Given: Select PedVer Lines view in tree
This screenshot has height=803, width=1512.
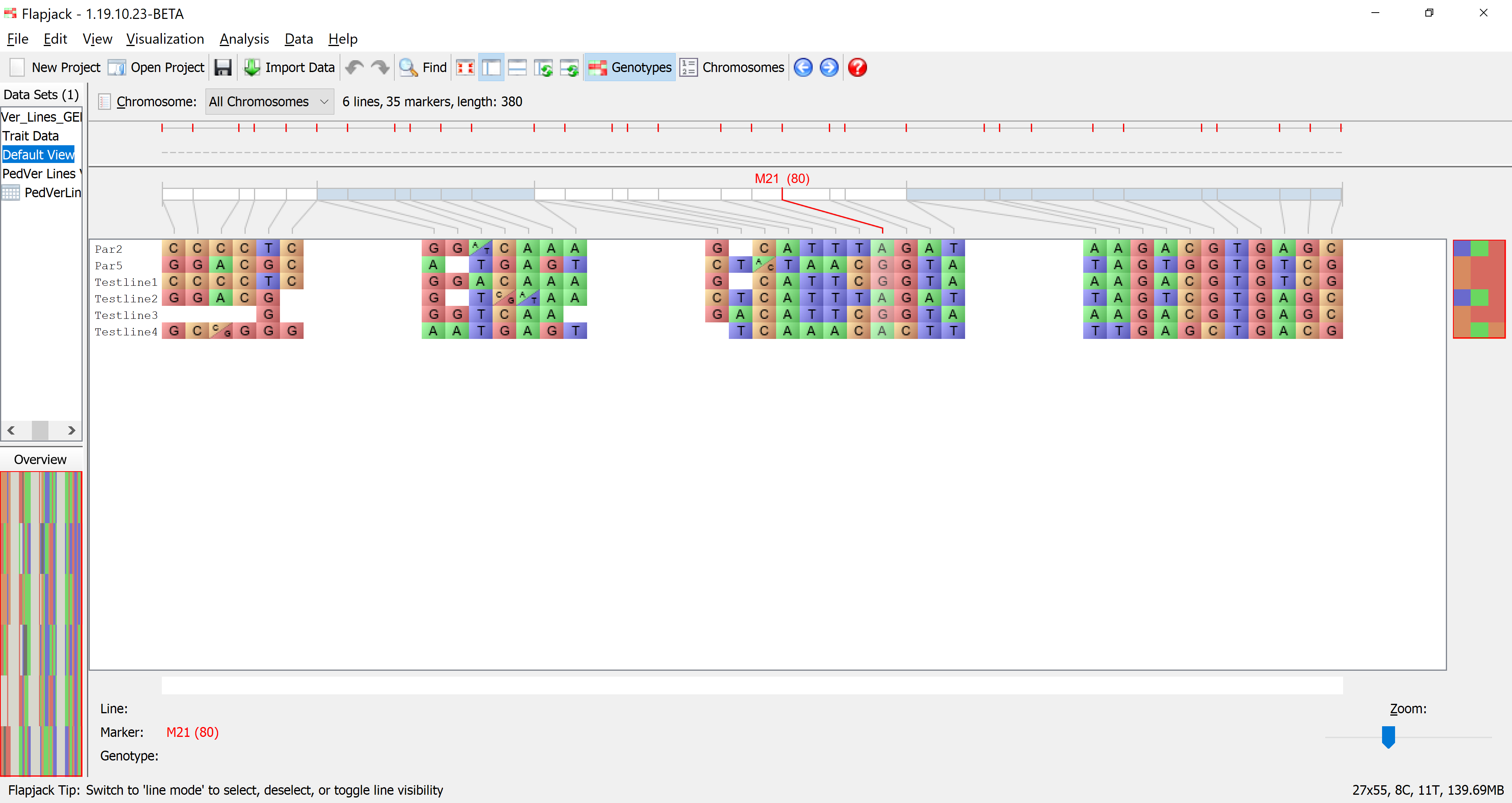Looking at the screenshot, I should coord(41,173).
